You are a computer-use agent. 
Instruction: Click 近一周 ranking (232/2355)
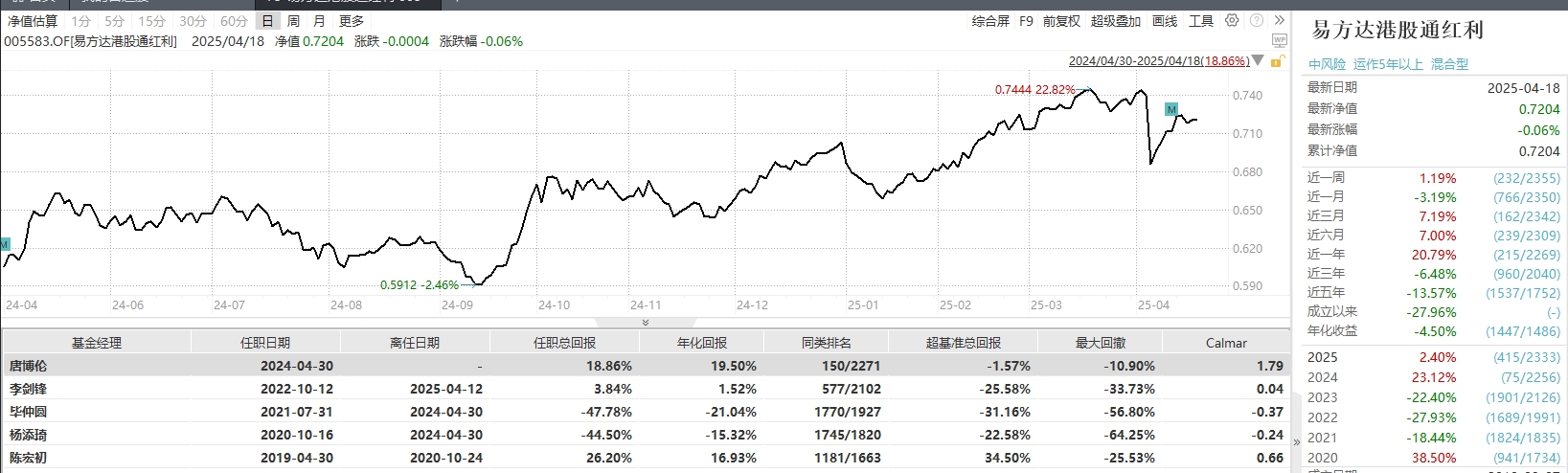[1526, 178]
